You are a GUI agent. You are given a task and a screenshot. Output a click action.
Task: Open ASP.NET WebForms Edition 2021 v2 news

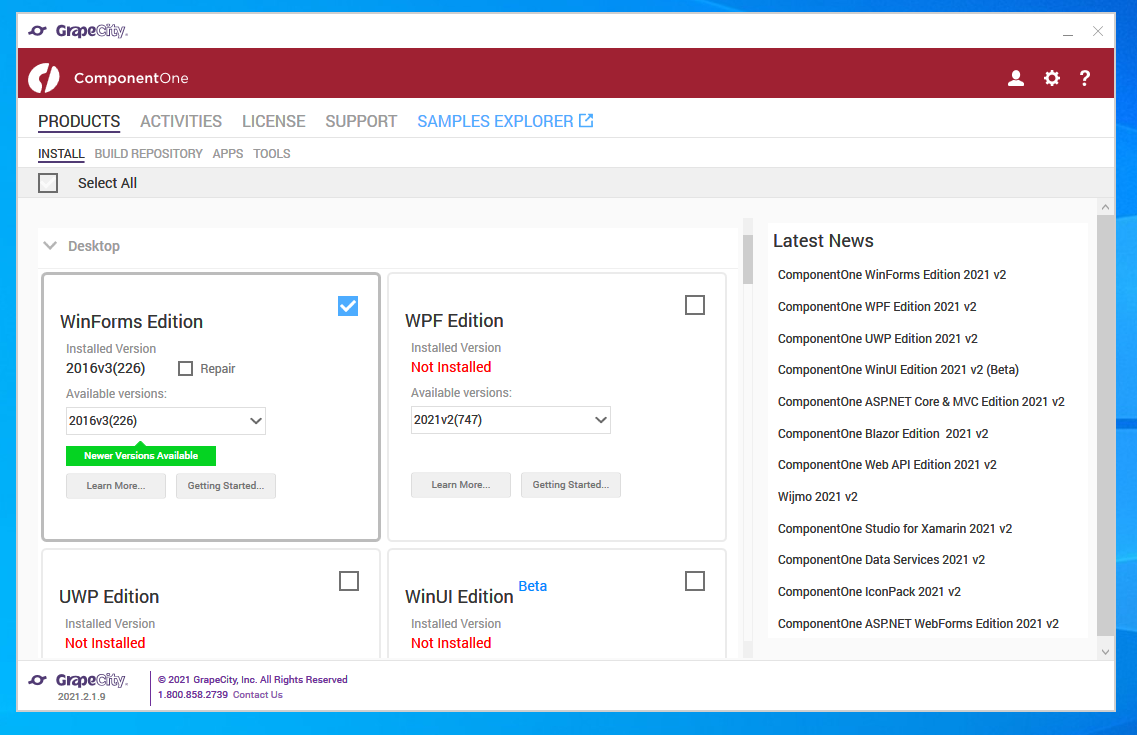pos(918,623)
